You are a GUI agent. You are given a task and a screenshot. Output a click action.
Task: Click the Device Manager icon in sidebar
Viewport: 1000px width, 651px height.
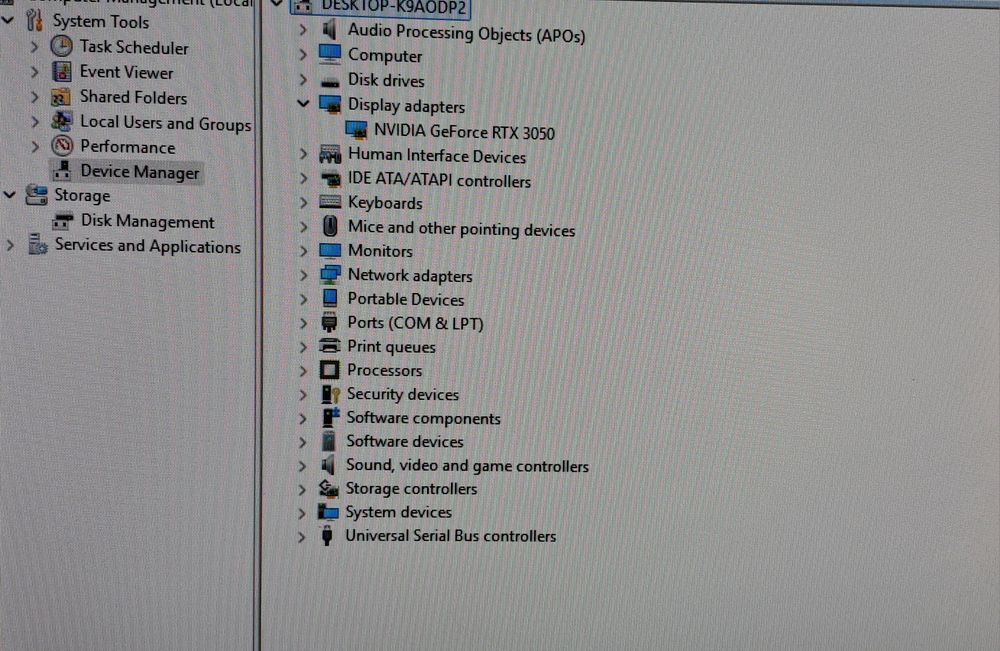coord(62,171)
